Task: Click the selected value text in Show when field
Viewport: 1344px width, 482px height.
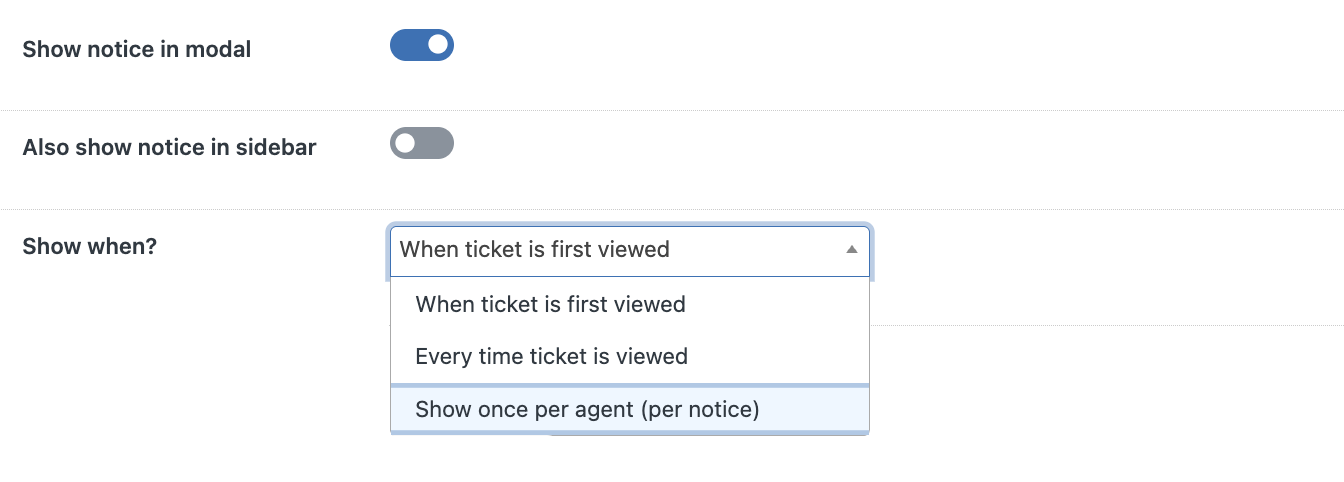Action: coord(534,250)
